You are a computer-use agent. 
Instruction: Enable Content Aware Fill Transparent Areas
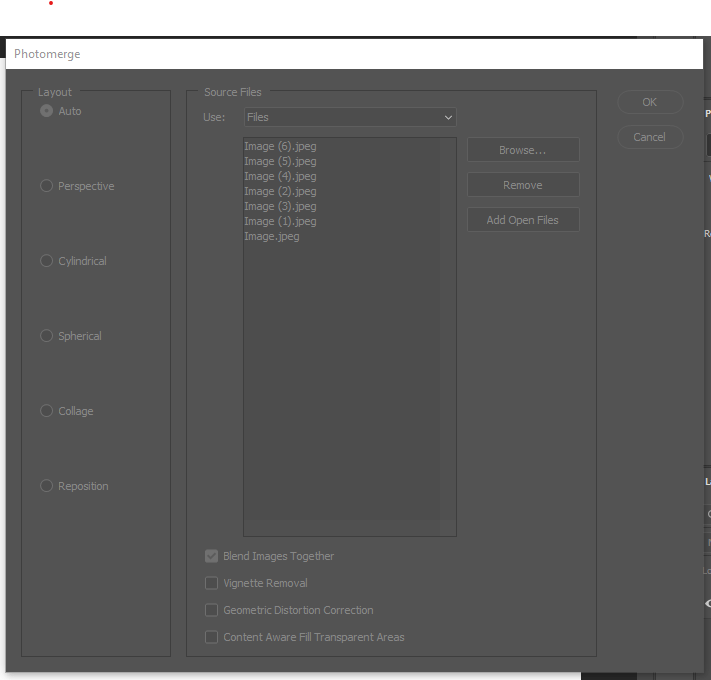[211, 637]
